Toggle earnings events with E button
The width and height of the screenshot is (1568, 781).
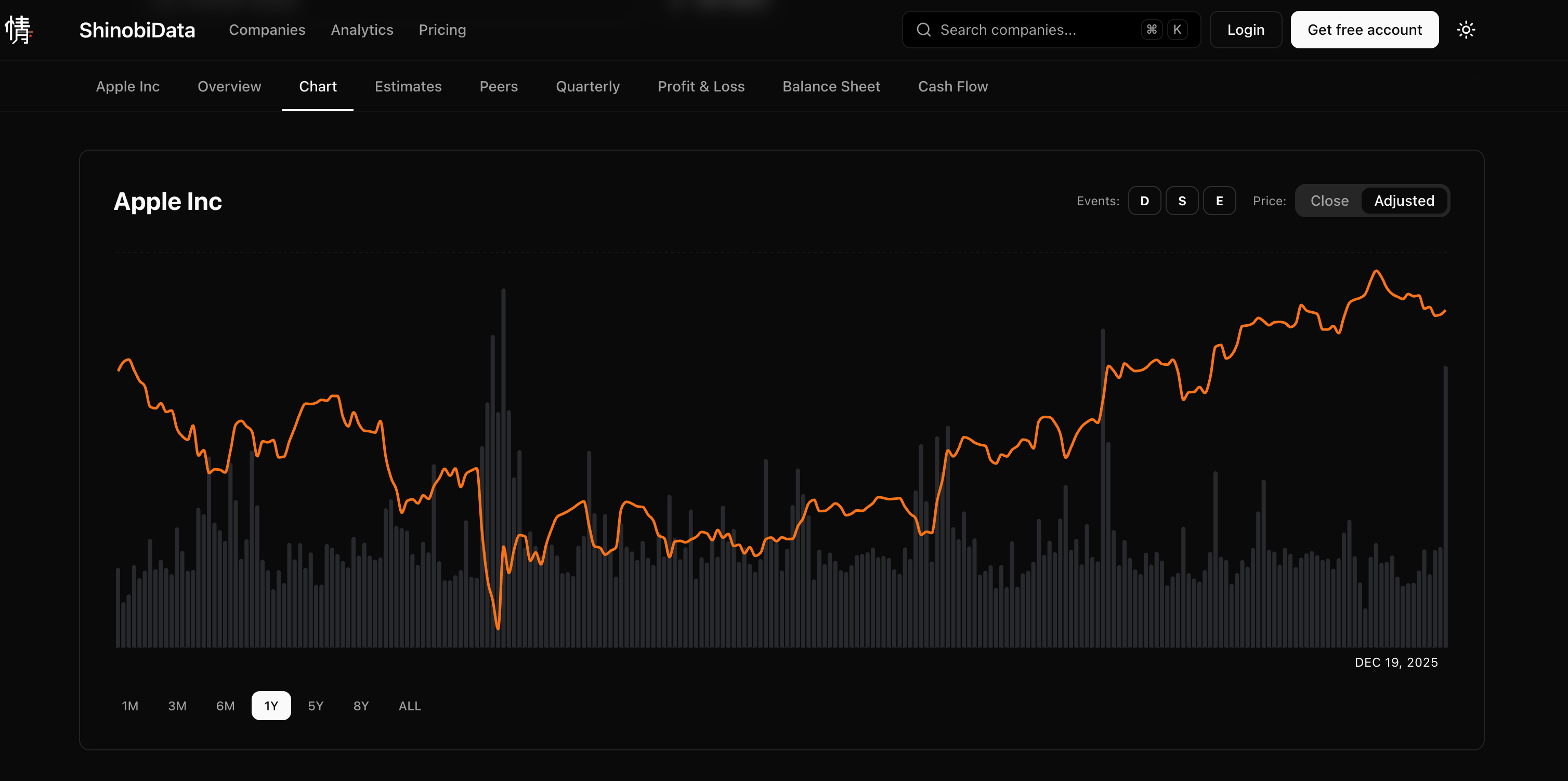[1219, 201]
